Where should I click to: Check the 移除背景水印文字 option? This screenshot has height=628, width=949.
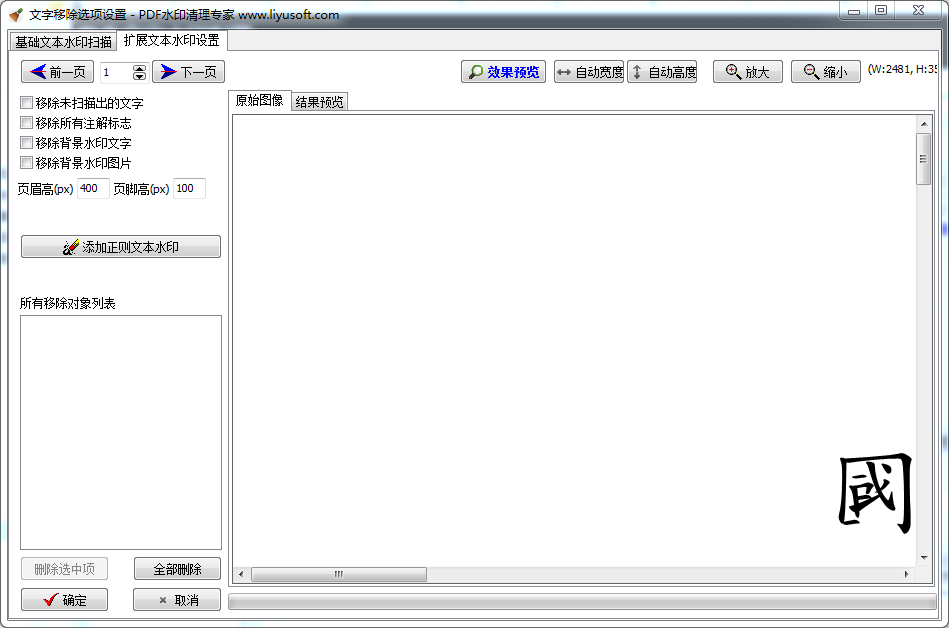tap(26, 142)
